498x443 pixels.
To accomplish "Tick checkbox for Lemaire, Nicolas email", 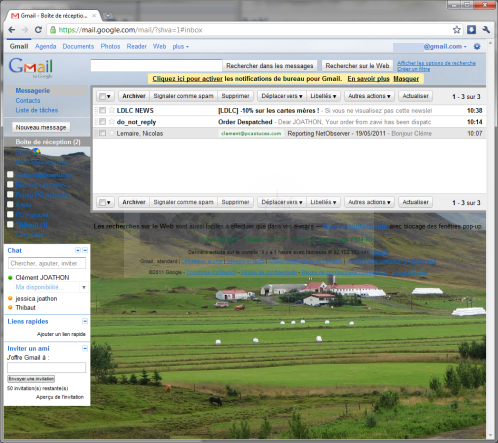I will 103,133.
